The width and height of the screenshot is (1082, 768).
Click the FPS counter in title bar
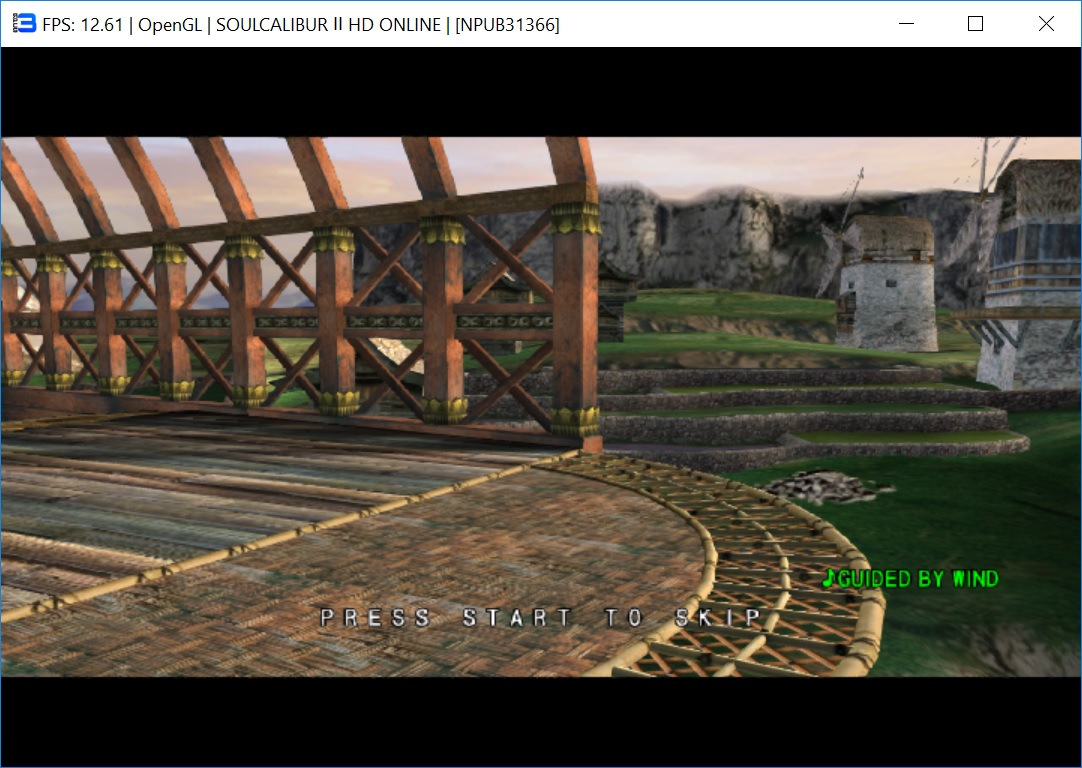coord(84,25)
